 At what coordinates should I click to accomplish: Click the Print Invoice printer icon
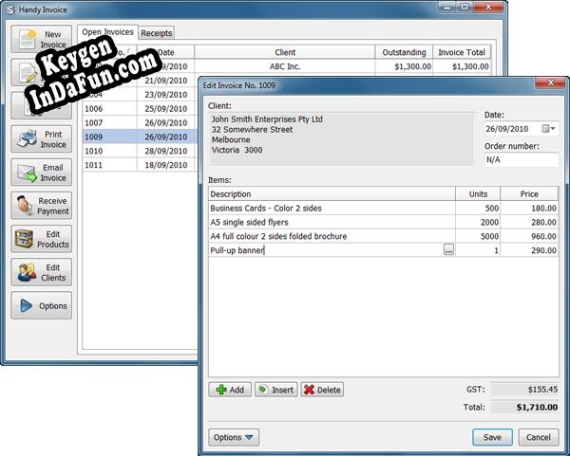point(26,139)
